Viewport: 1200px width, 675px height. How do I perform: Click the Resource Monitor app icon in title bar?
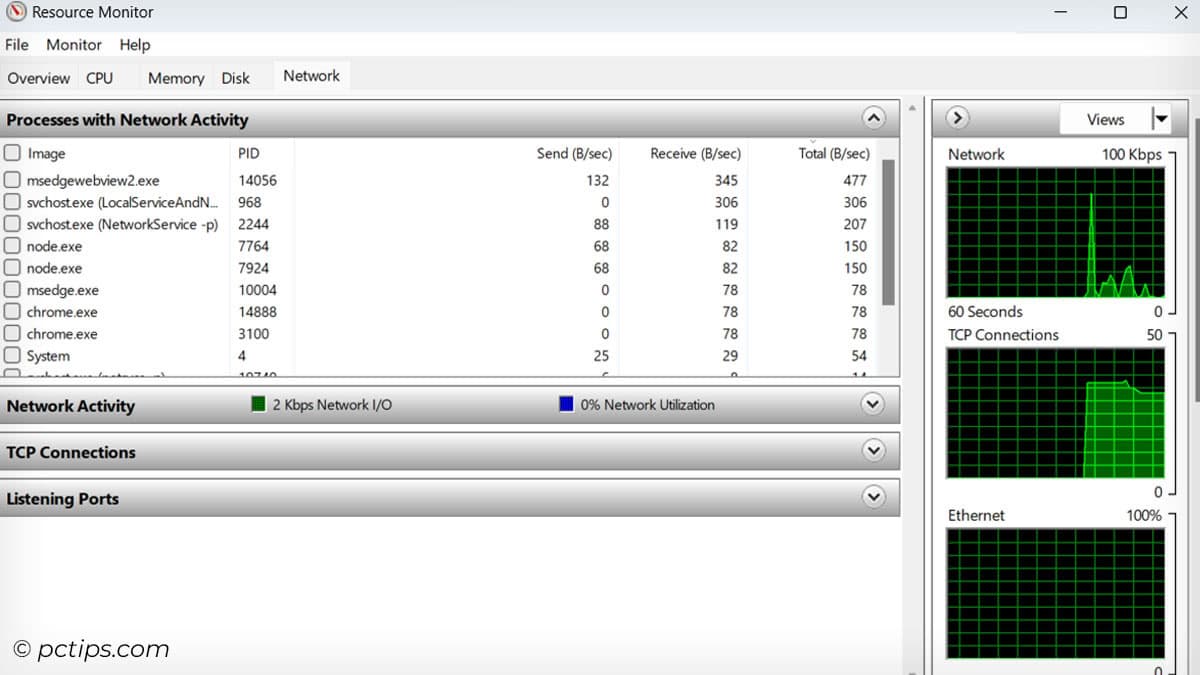16,13
